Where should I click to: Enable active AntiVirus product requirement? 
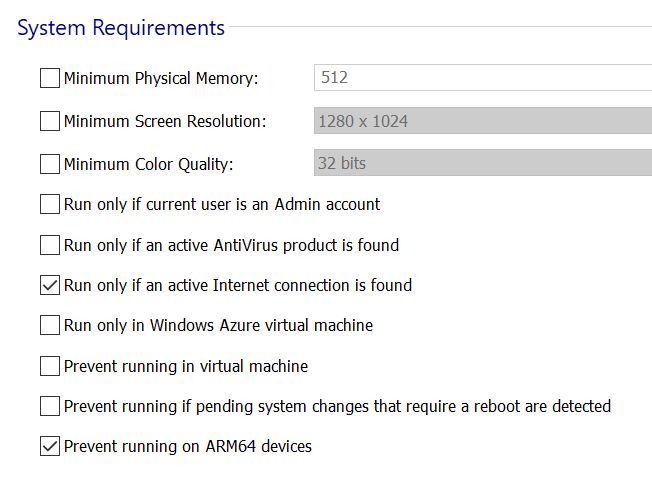pos(50,245)
